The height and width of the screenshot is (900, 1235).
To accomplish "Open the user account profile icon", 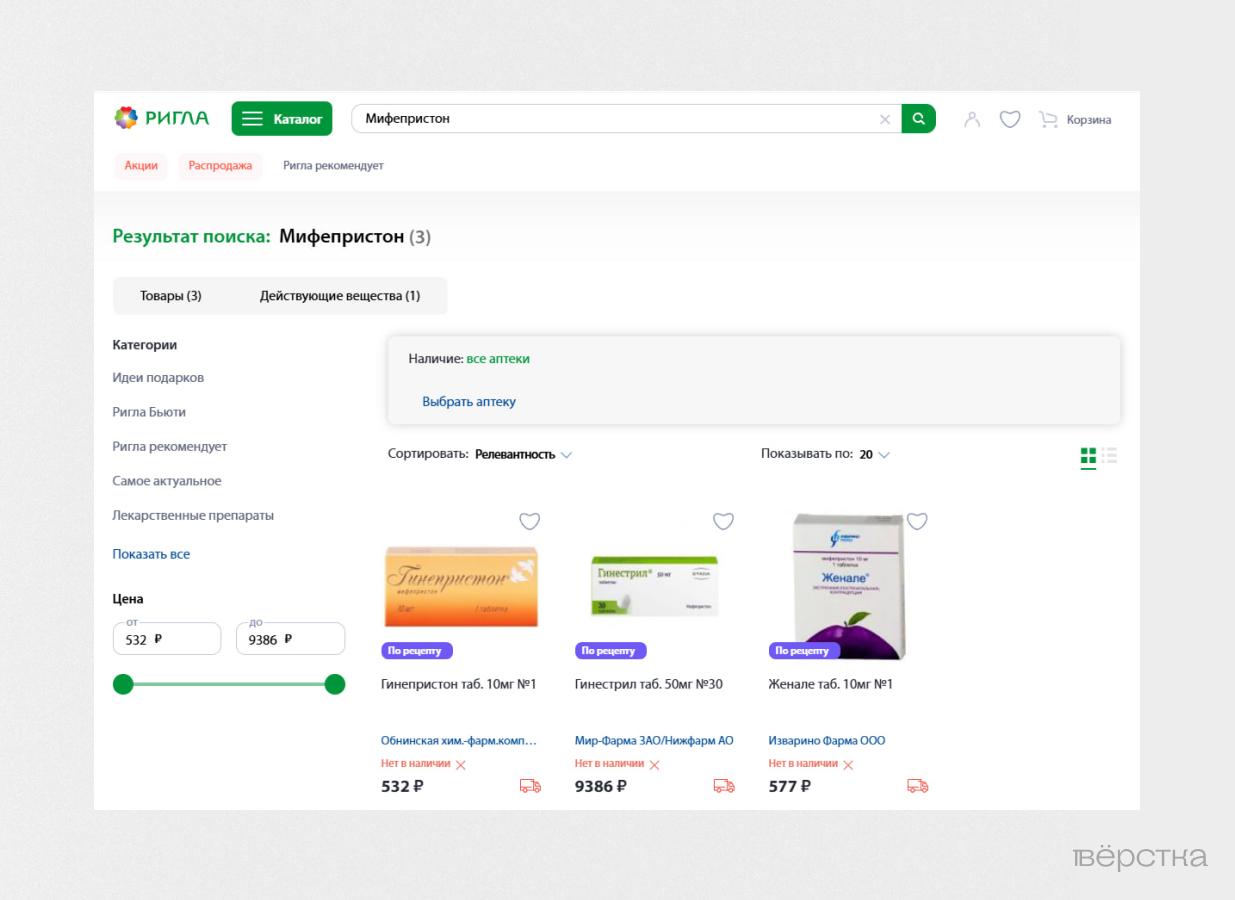I will (972, 120).
